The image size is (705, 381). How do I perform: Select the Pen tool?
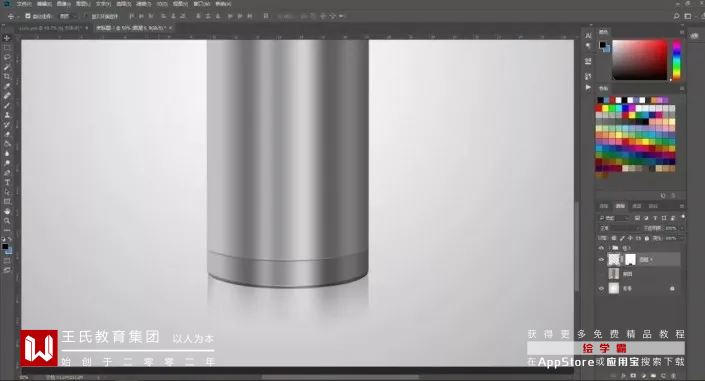click(x=7, y=173)
